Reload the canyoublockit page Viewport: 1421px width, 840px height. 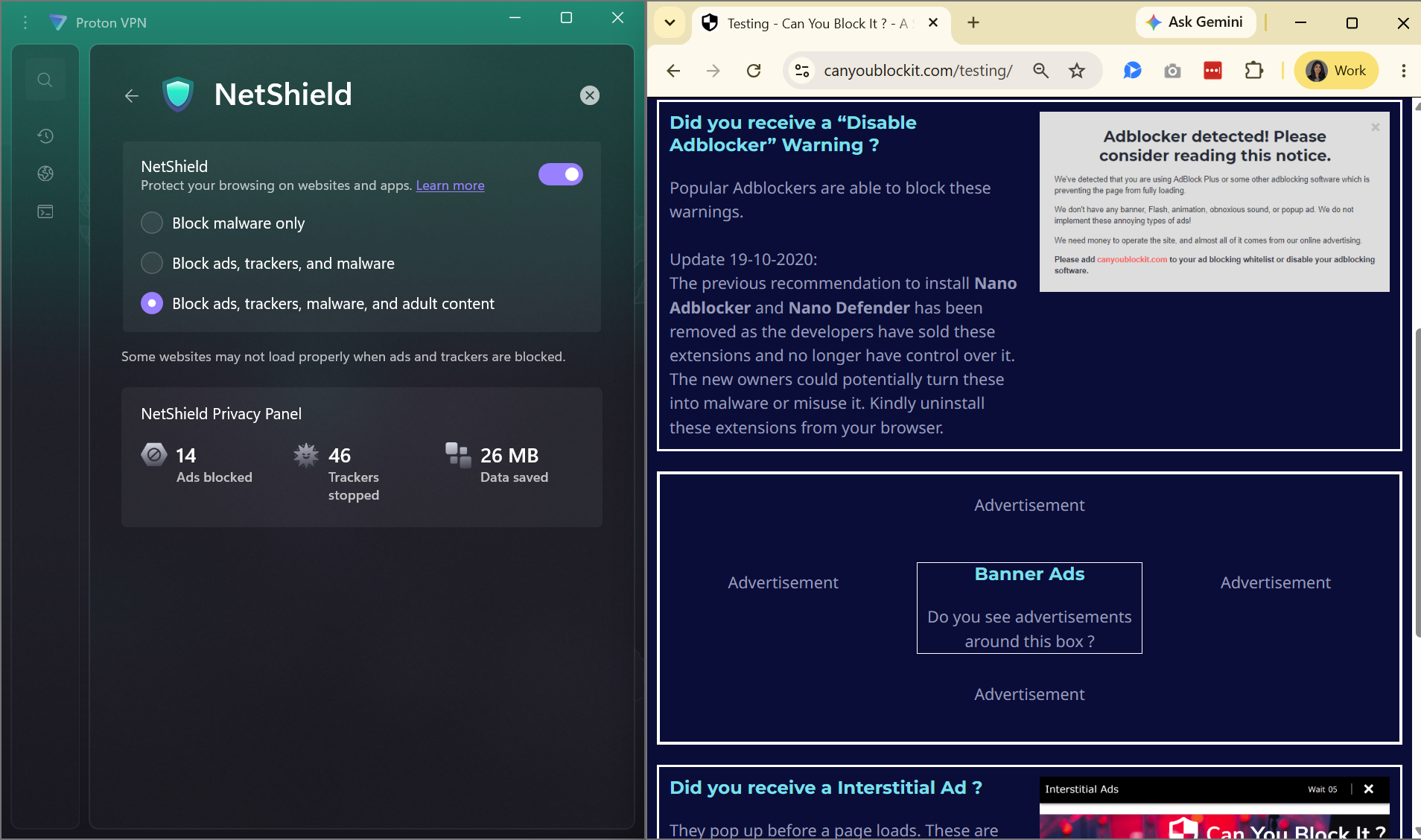click(x=754, y=71)
